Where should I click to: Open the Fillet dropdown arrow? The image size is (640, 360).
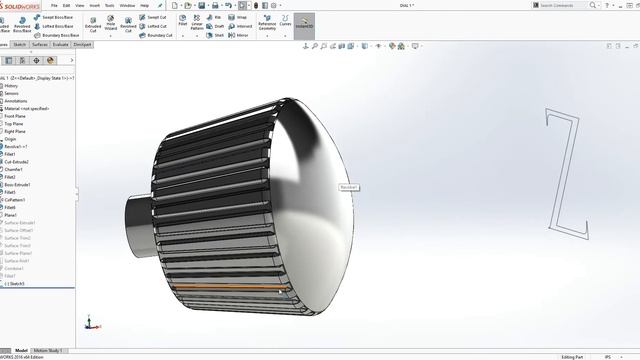[x=182, y=36]
